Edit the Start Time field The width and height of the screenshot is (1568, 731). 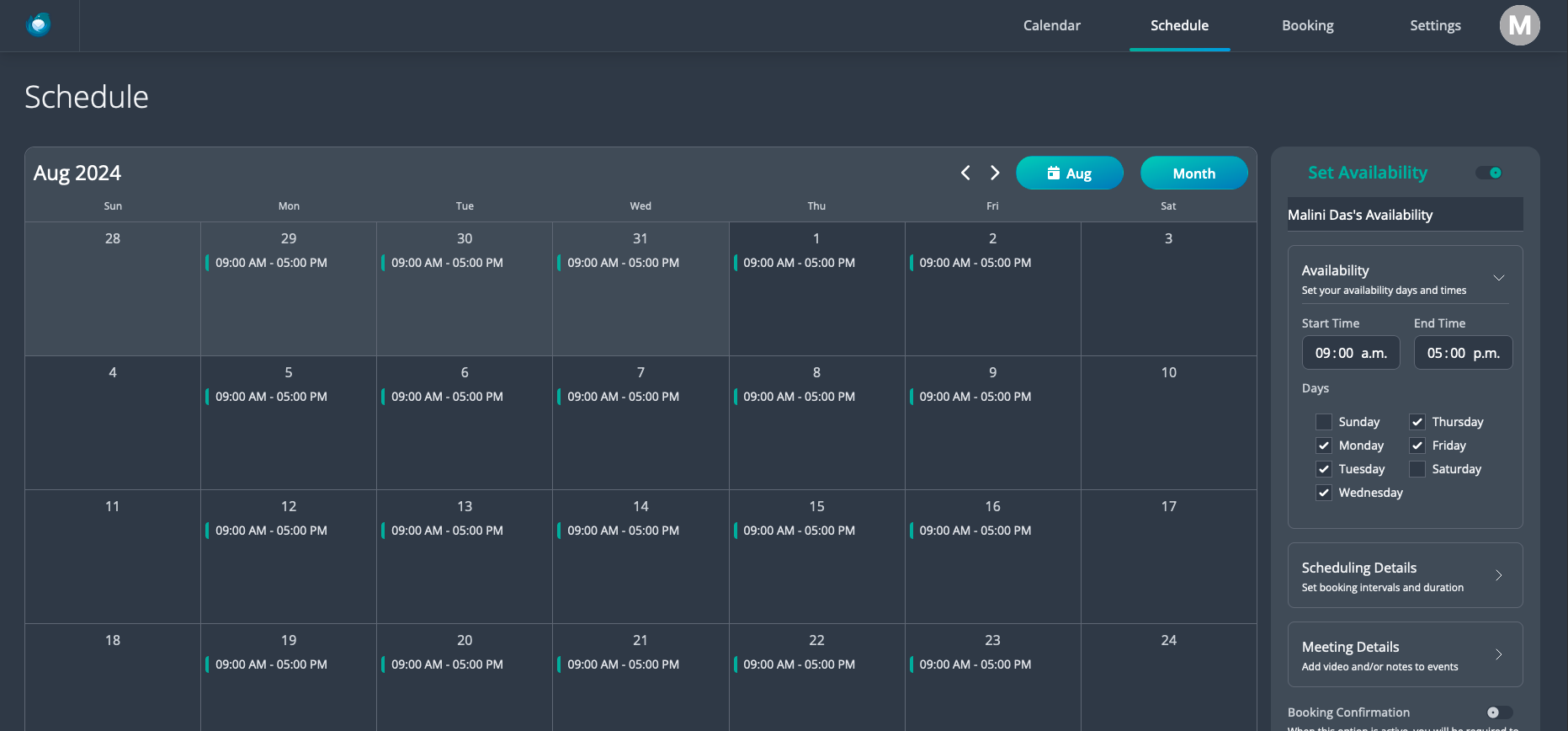(1351, 353)
